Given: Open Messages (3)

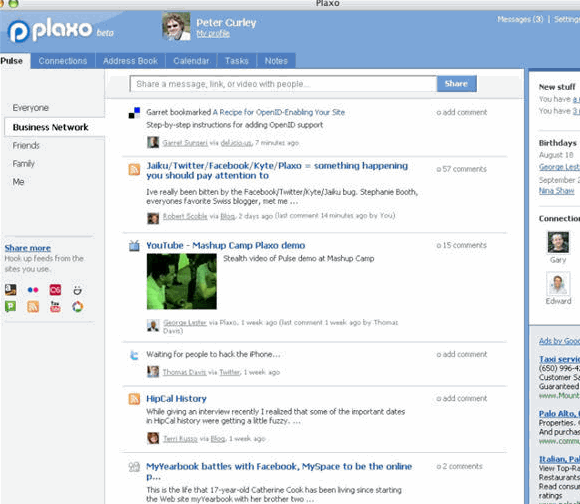Looking at the screenshot, I should pyautogui.click(x=520, y=19).
